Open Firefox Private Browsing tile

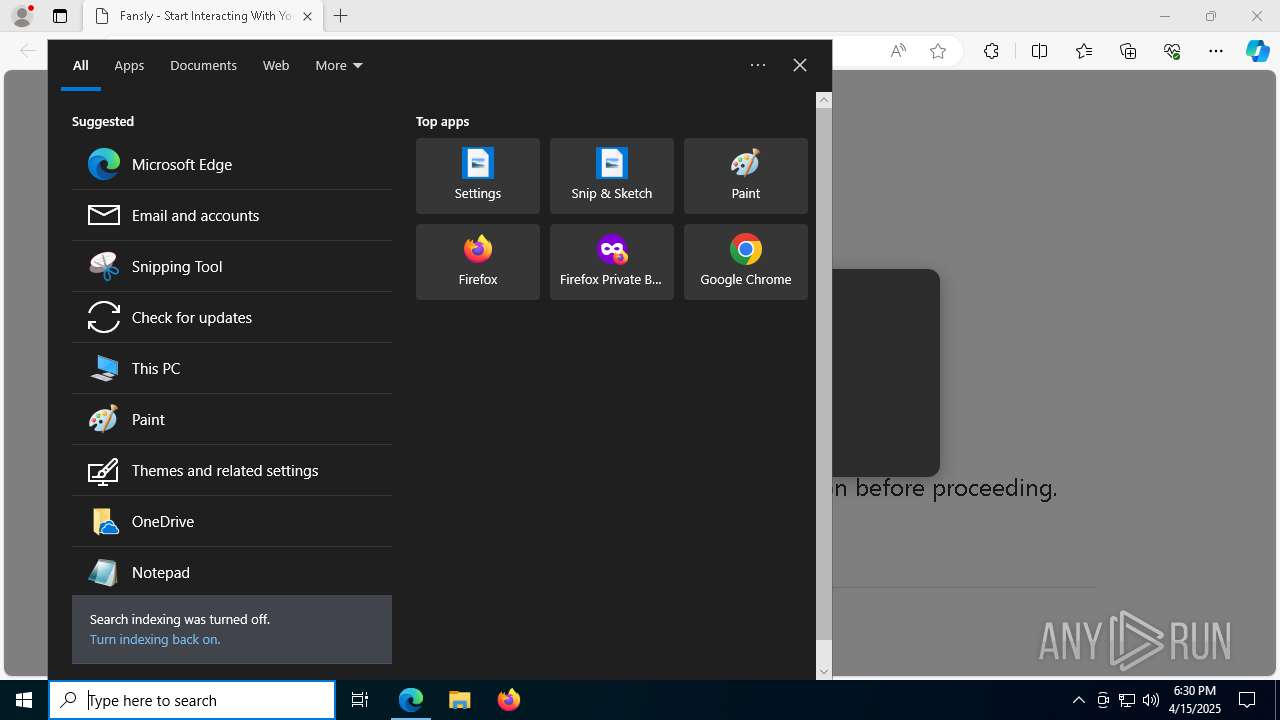pos(612,262)
